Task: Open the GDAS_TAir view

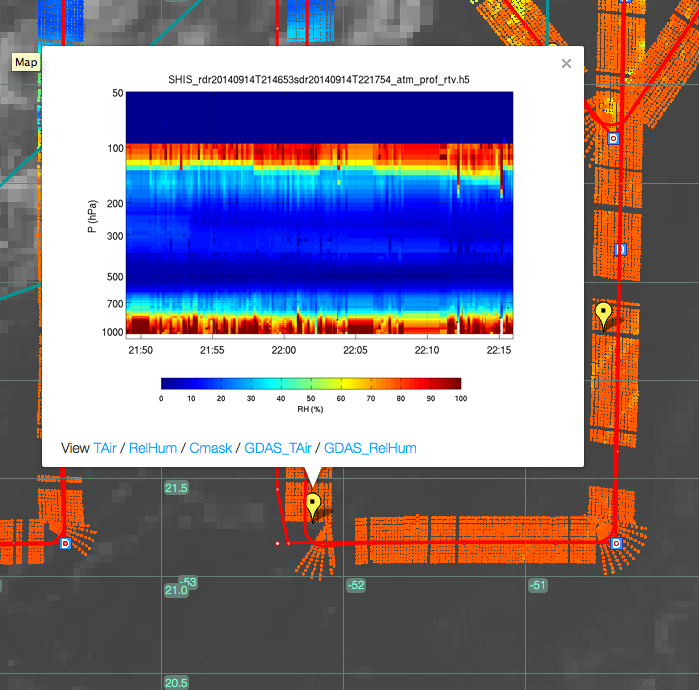Action: (277, 449)
